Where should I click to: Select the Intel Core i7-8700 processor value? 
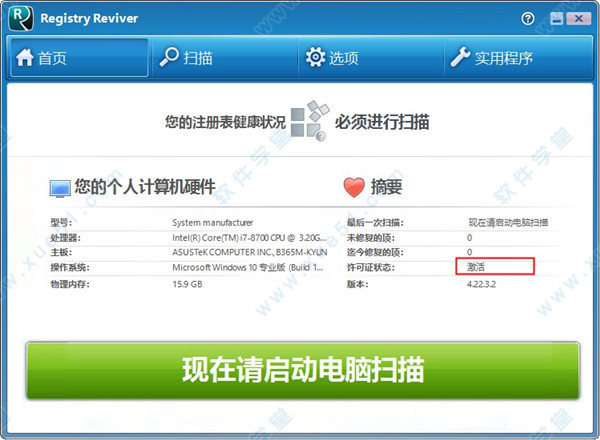coord(249,238)
